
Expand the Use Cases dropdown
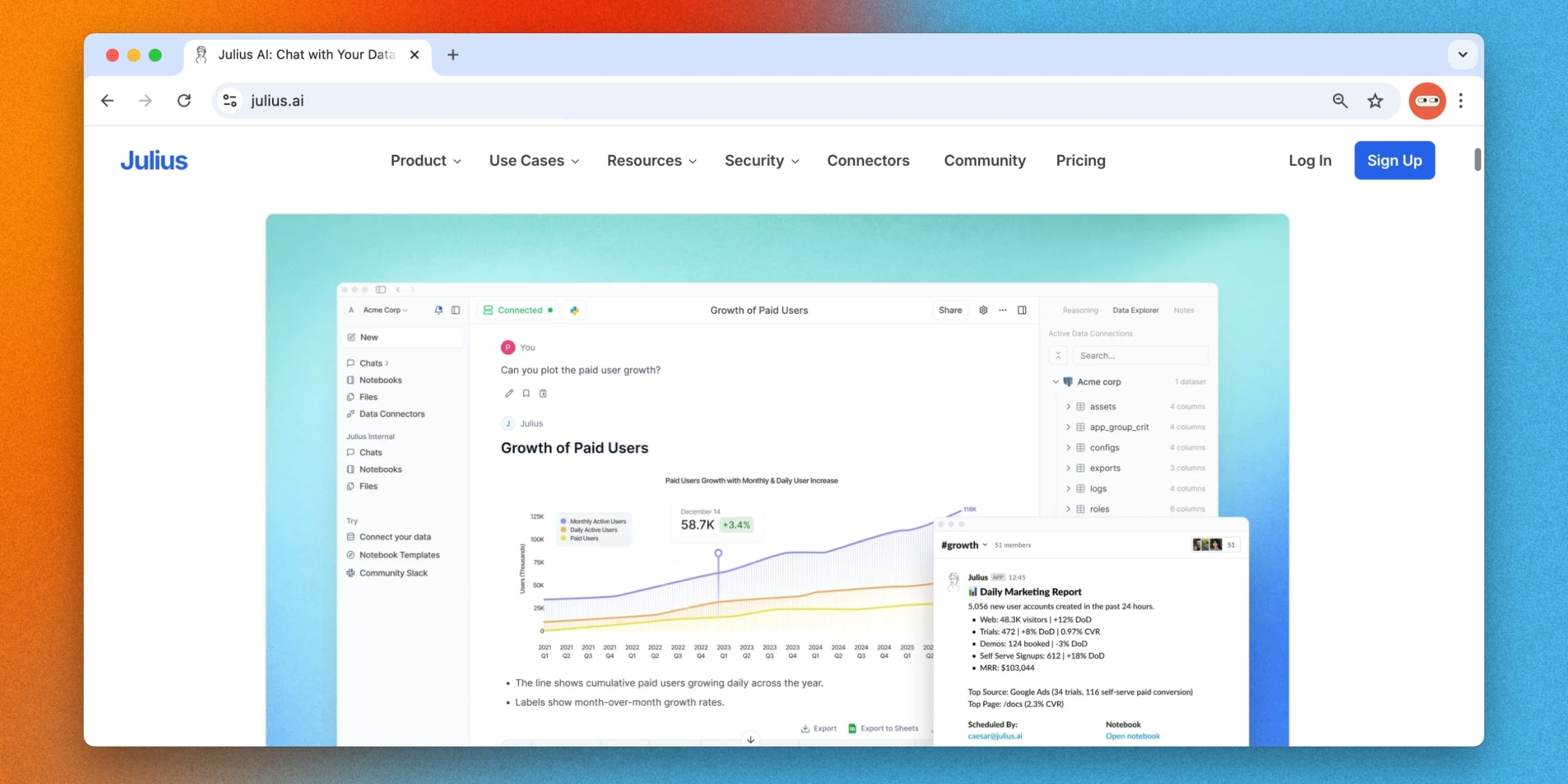point(533,160)
